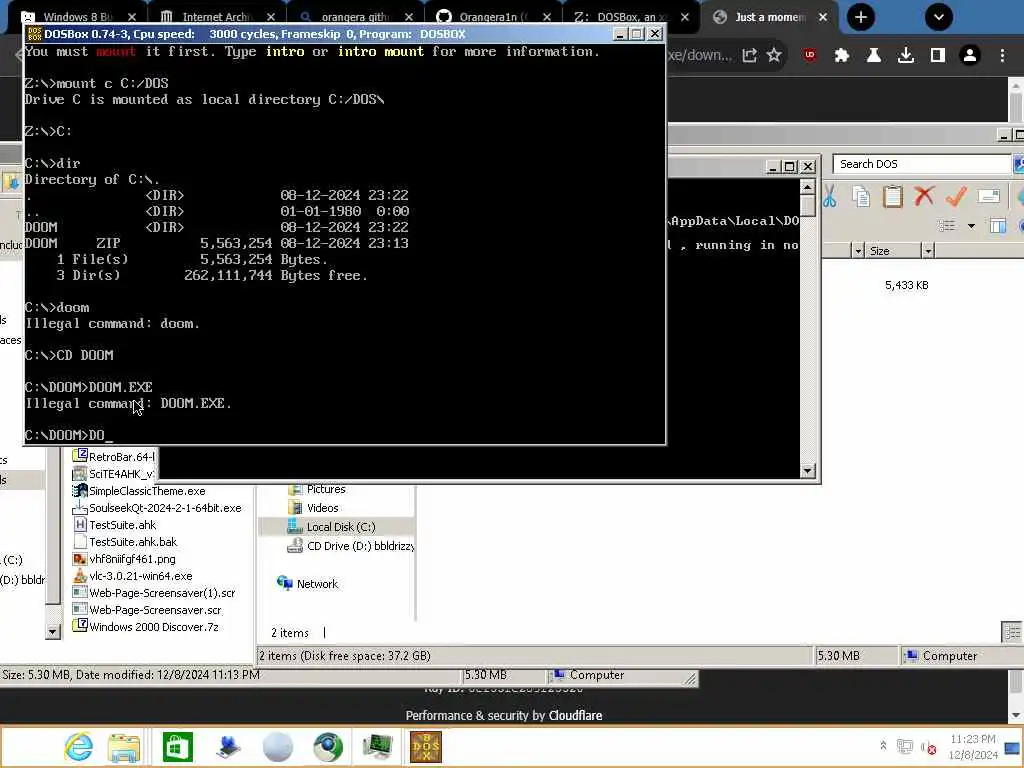Open the view options dropdown arrow
Screen dimensions: 1024x768
coord(971,226)
